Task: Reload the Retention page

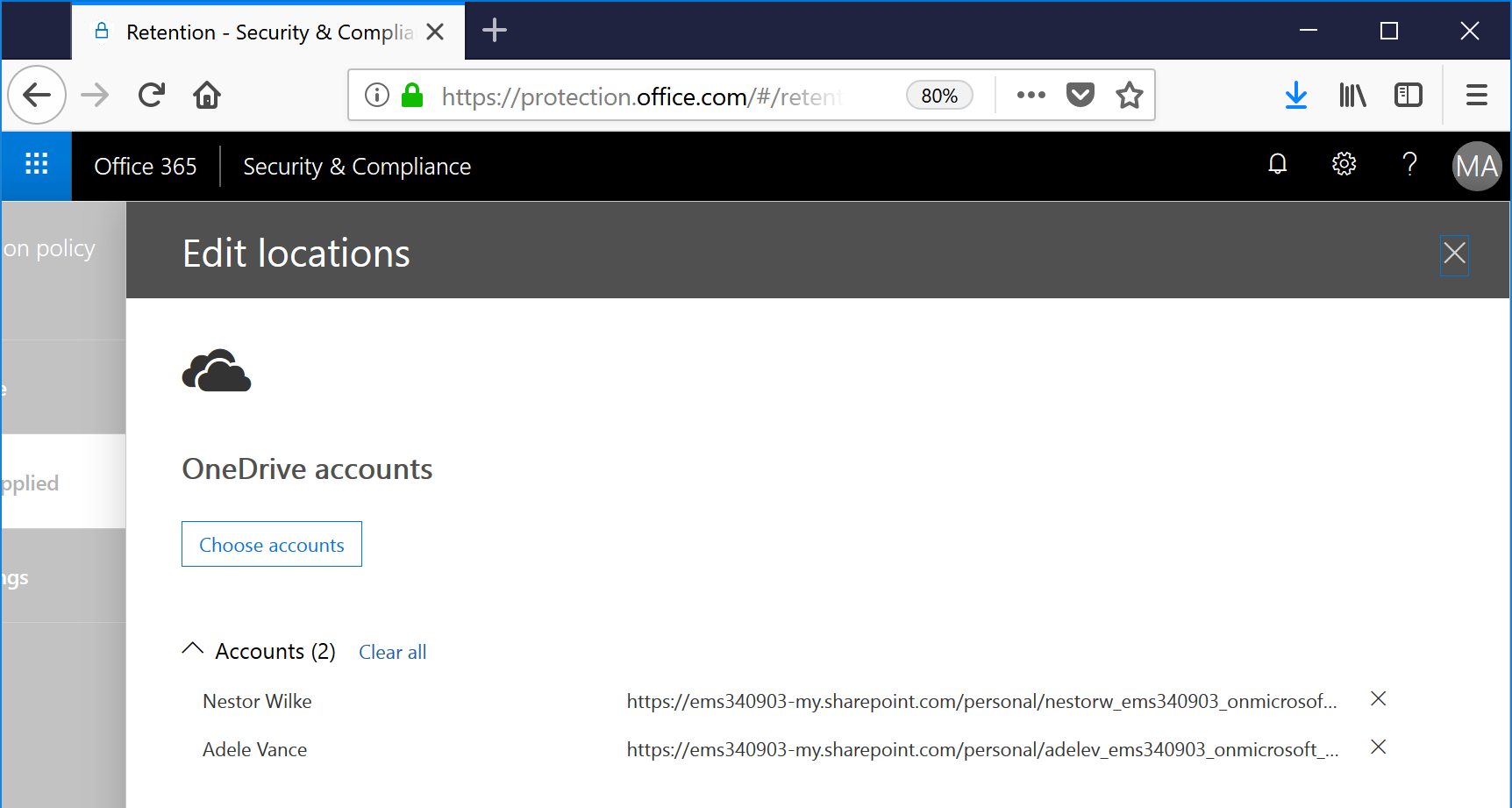Action: 150,95
